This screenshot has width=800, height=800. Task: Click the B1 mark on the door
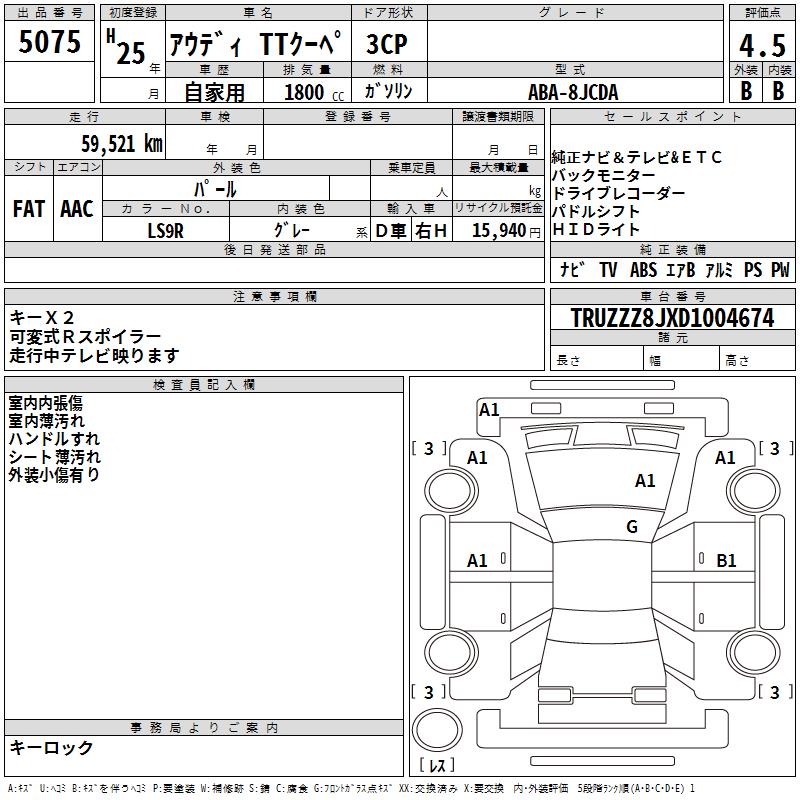[x=726, y=561]
